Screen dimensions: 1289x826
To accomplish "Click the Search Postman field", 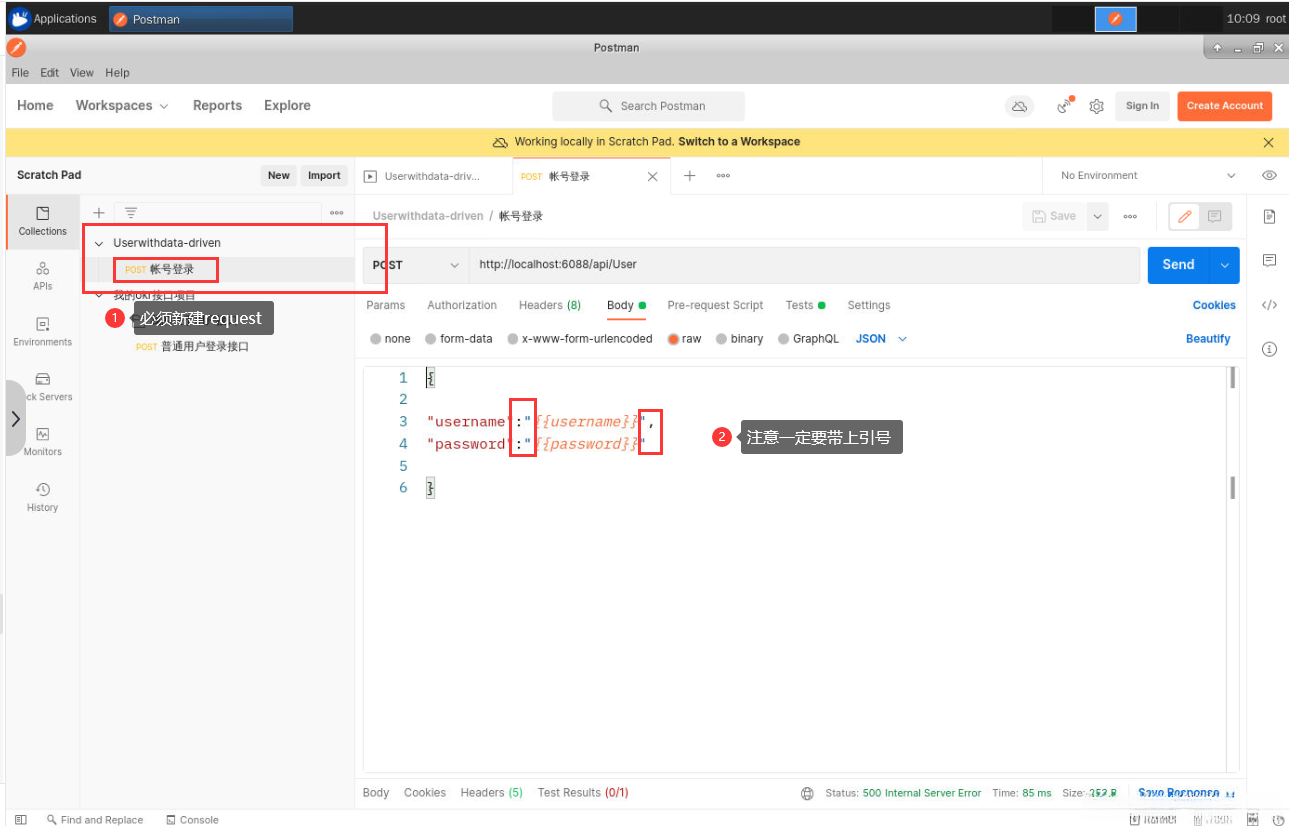I will point(648,106).
